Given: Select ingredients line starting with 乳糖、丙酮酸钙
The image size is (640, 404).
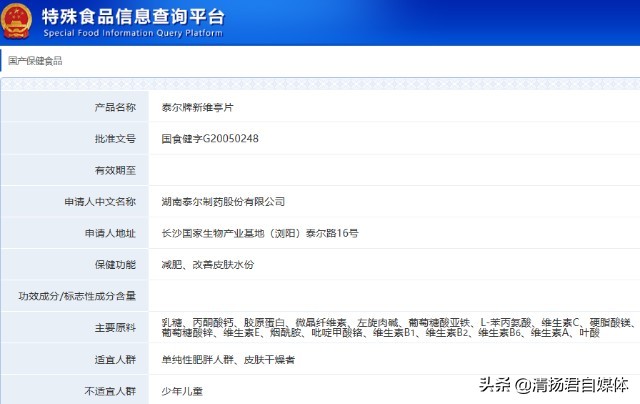Looking at the screenshot, I should click(399, 323).
